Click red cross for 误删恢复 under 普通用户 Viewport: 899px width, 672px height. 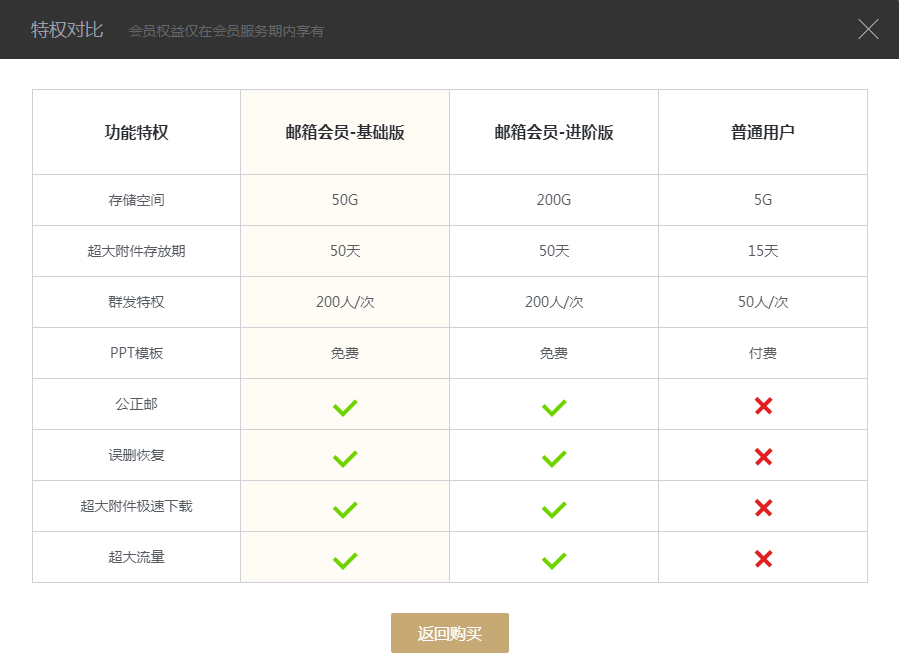(763, 456)
